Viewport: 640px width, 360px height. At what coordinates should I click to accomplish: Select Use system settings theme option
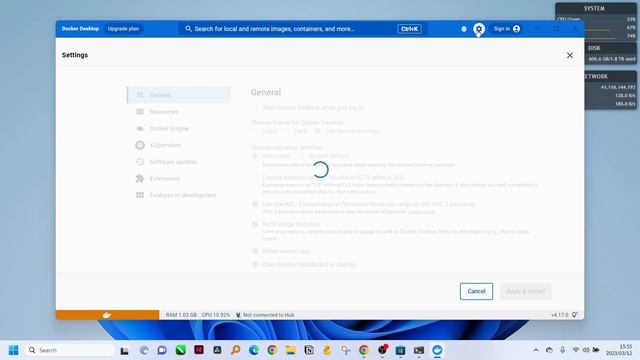[x=317, y=131]
